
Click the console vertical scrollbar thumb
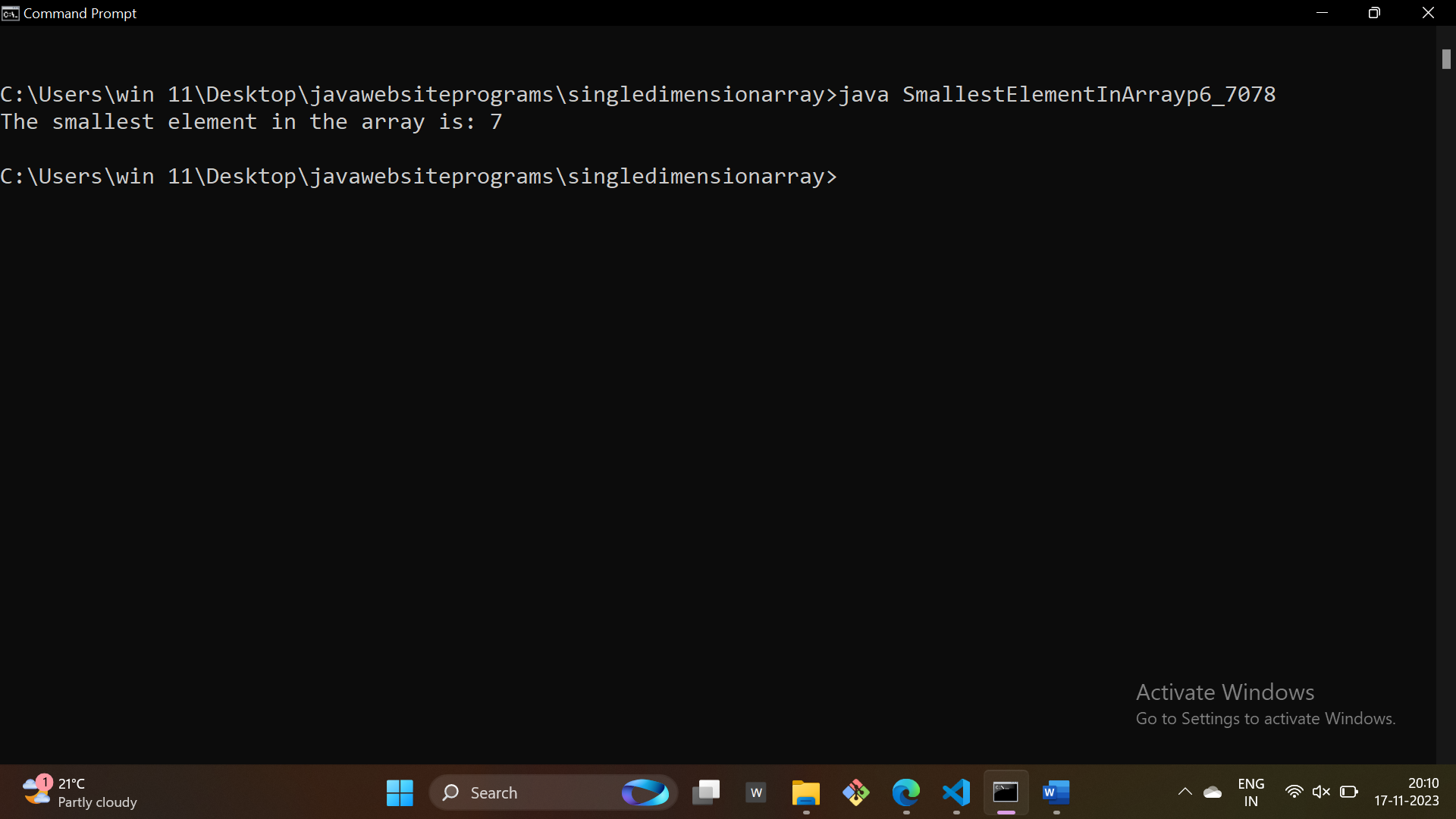1446,59
